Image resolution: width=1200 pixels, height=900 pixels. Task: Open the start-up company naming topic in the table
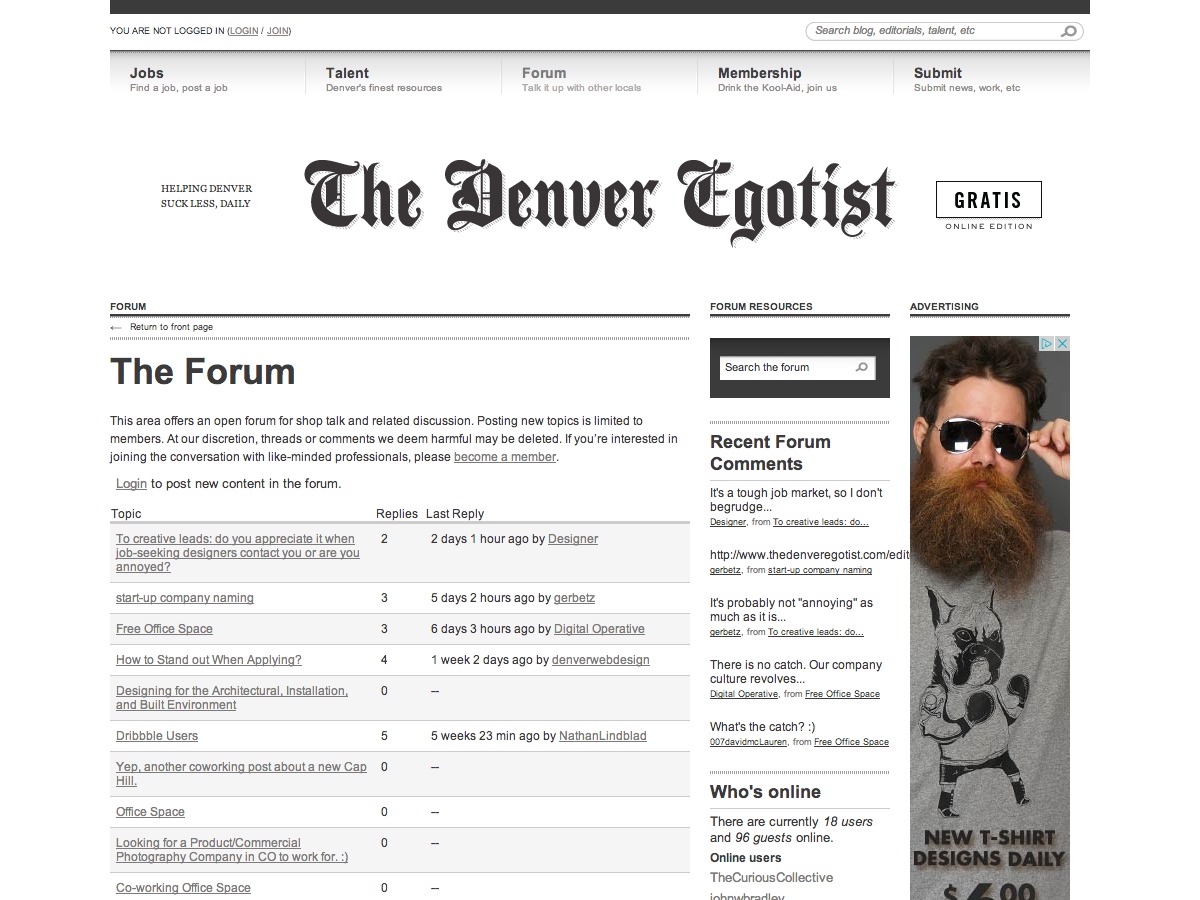185,598
